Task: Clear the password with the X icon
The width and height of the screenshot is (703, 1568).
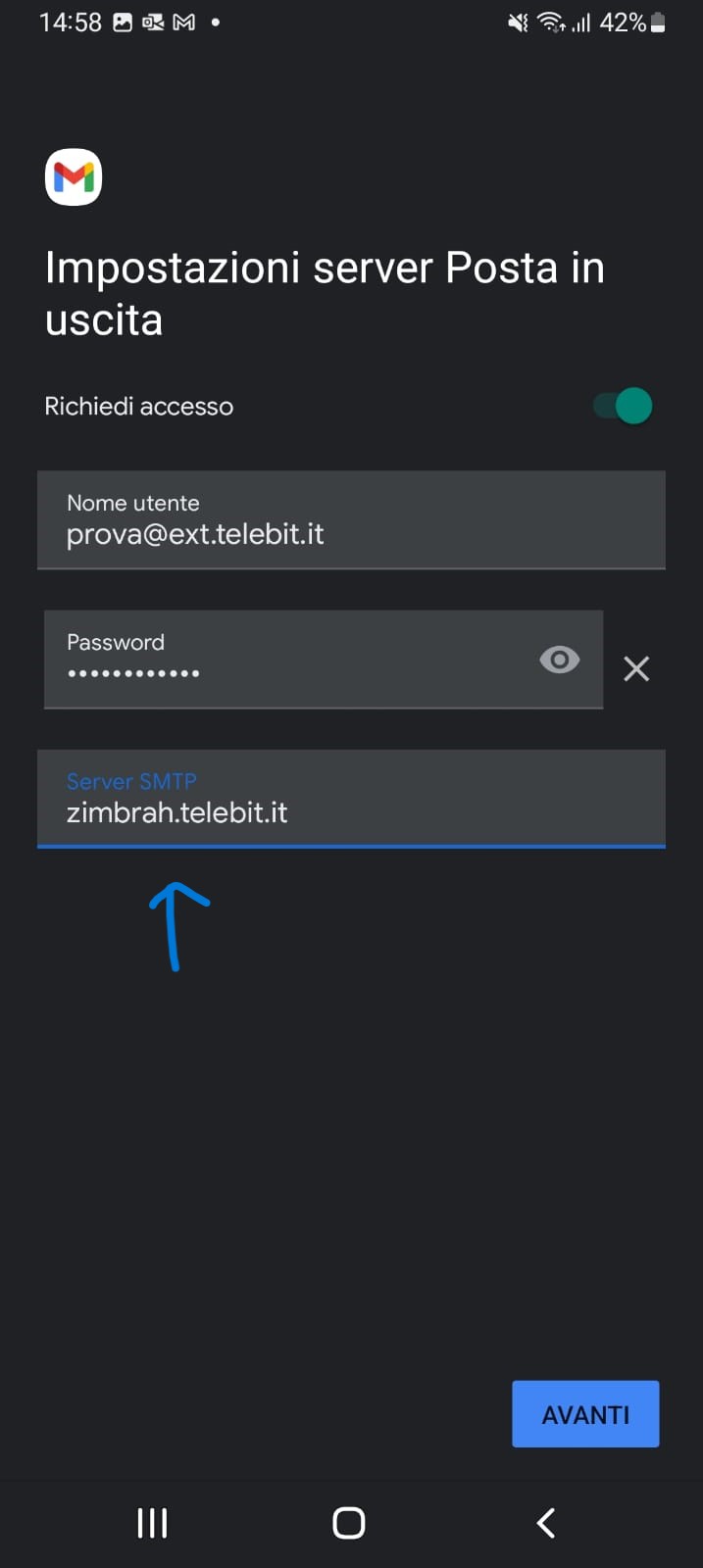Action: click(x=636, y=668)
